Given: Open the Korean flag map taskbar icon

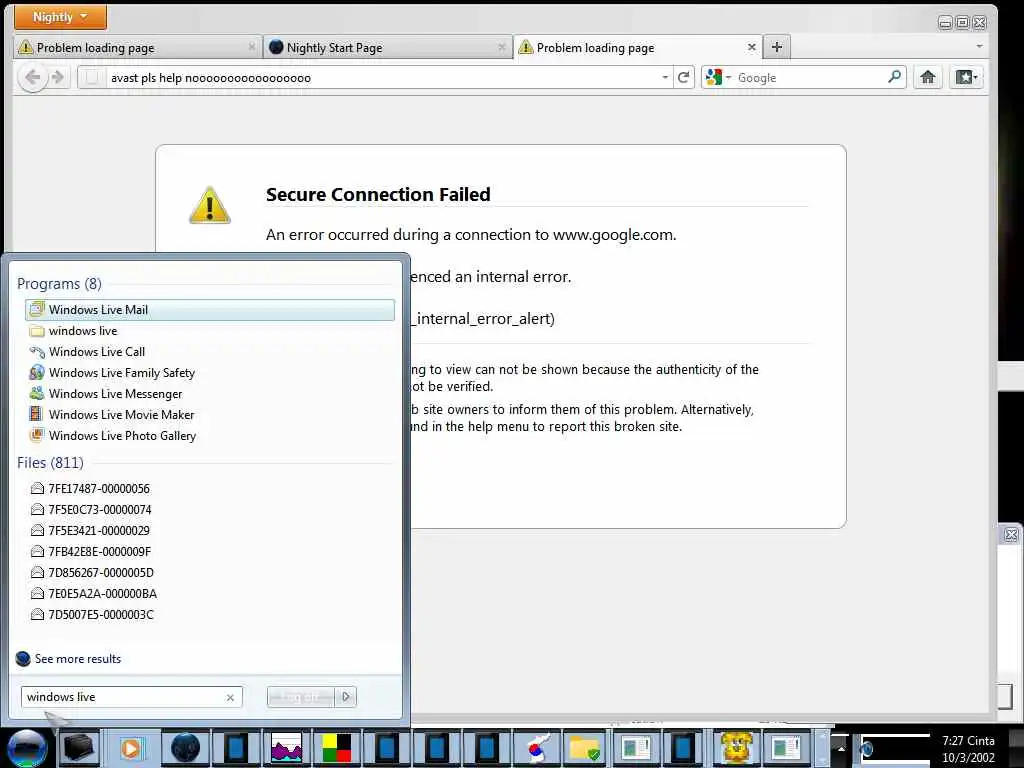Looking at the screenshot, I should 536,748.
